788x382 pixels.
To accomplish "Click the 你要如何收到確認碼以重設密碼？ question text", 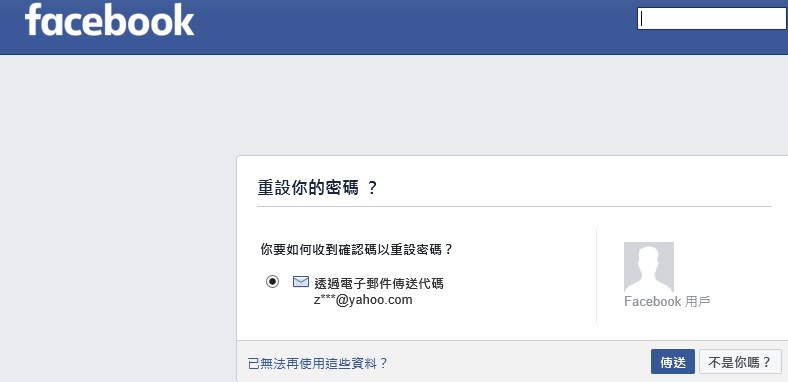I will [357, 249].
